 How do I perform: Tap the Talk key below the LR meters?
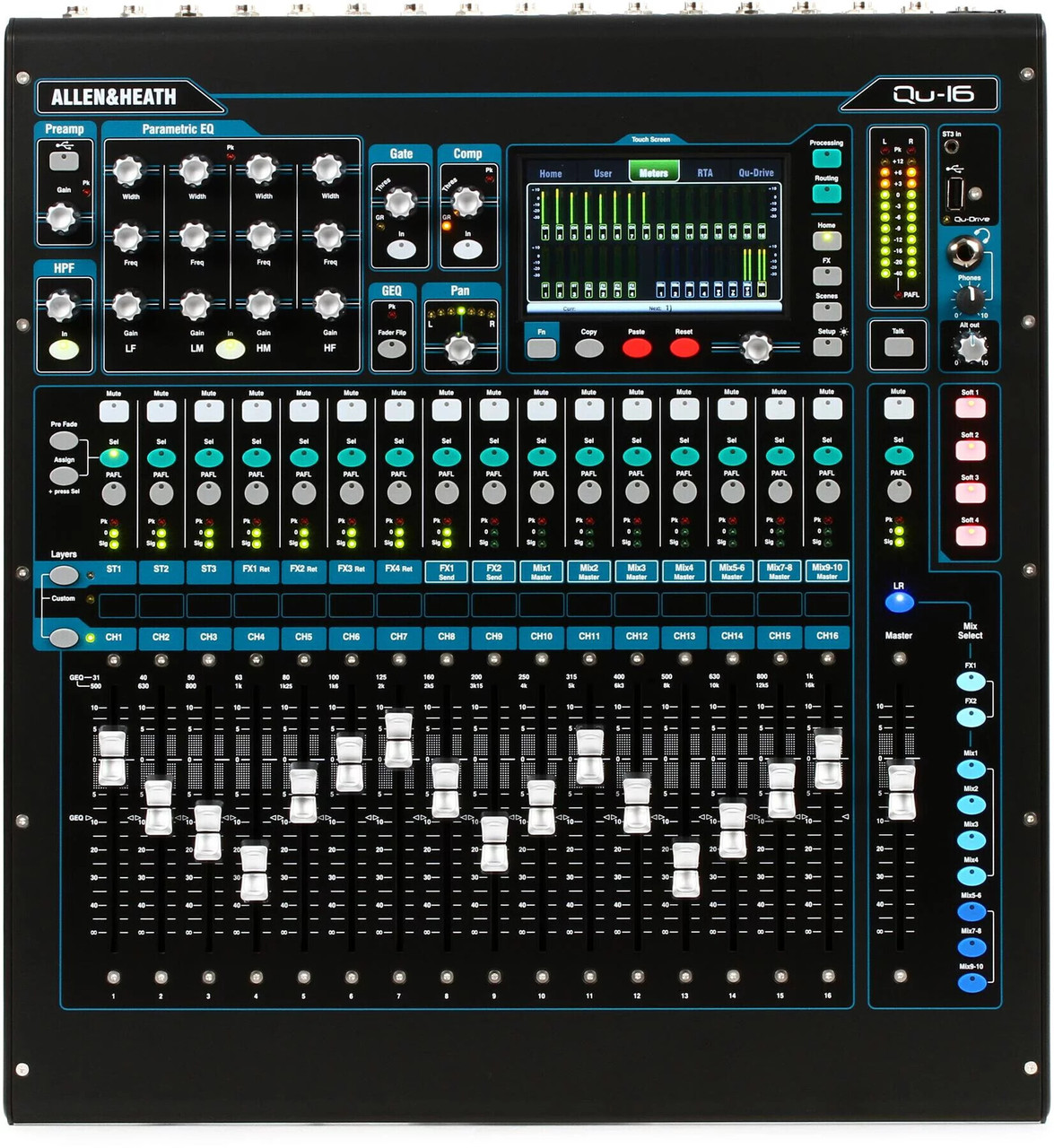[x=898, y=347]
